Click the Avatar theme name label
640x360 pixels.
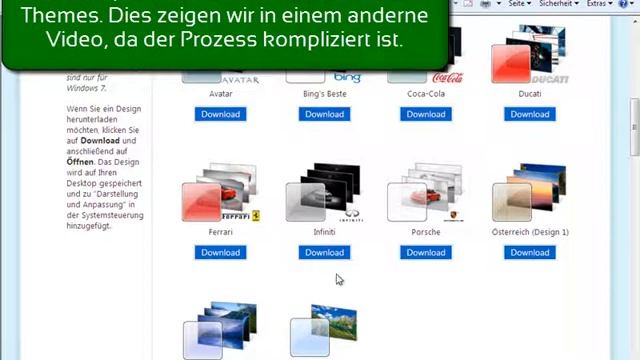[221, 93]
